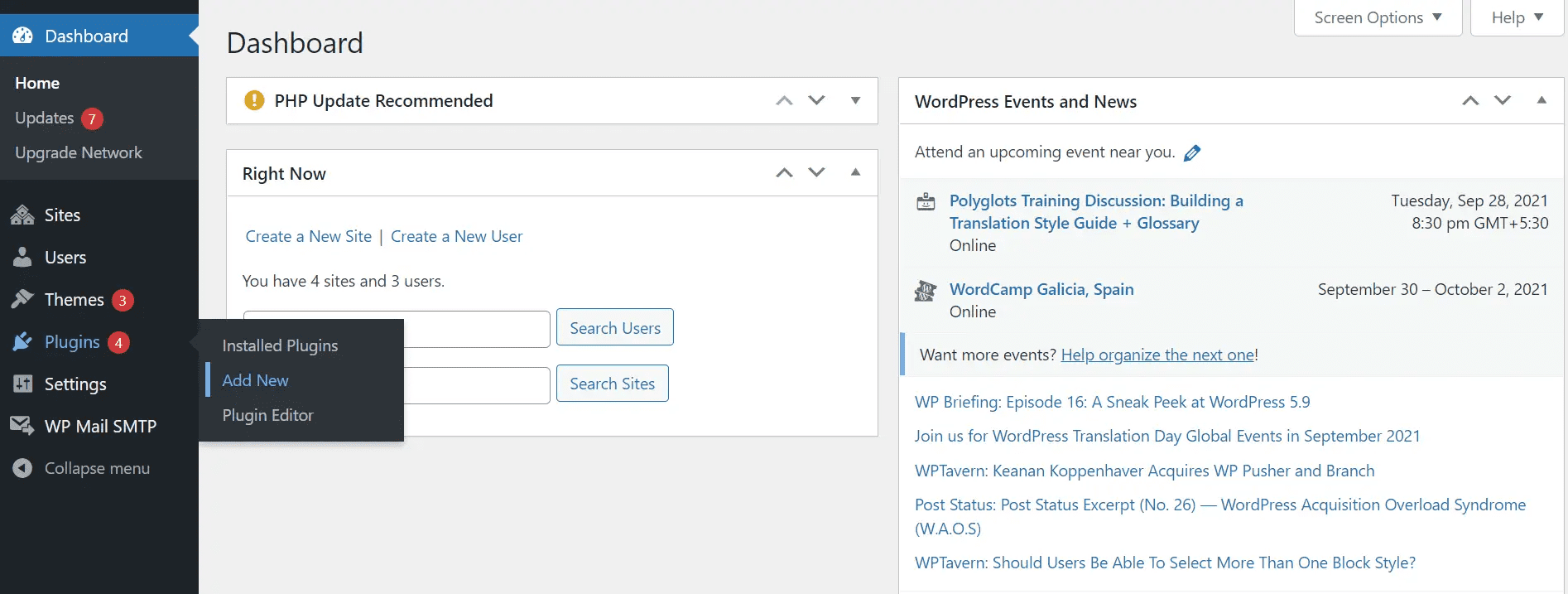Move Right Now panel up

[x=784, y=172]
